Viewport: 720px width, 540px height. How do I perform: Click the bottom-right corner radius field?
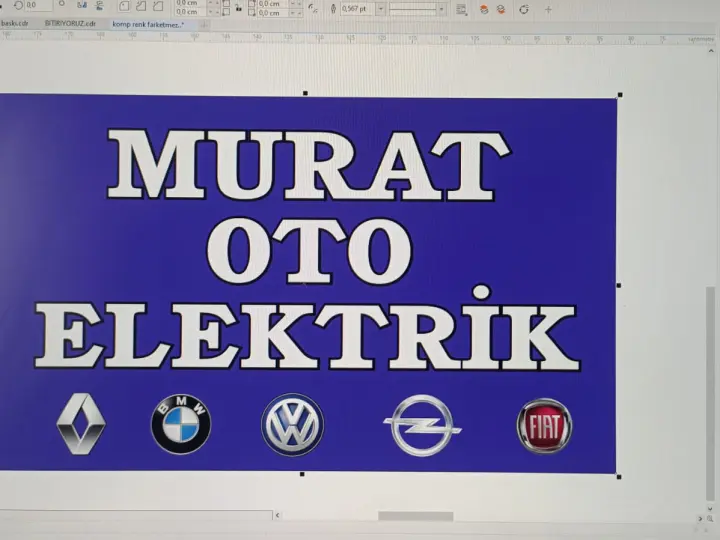pos(274,13)
